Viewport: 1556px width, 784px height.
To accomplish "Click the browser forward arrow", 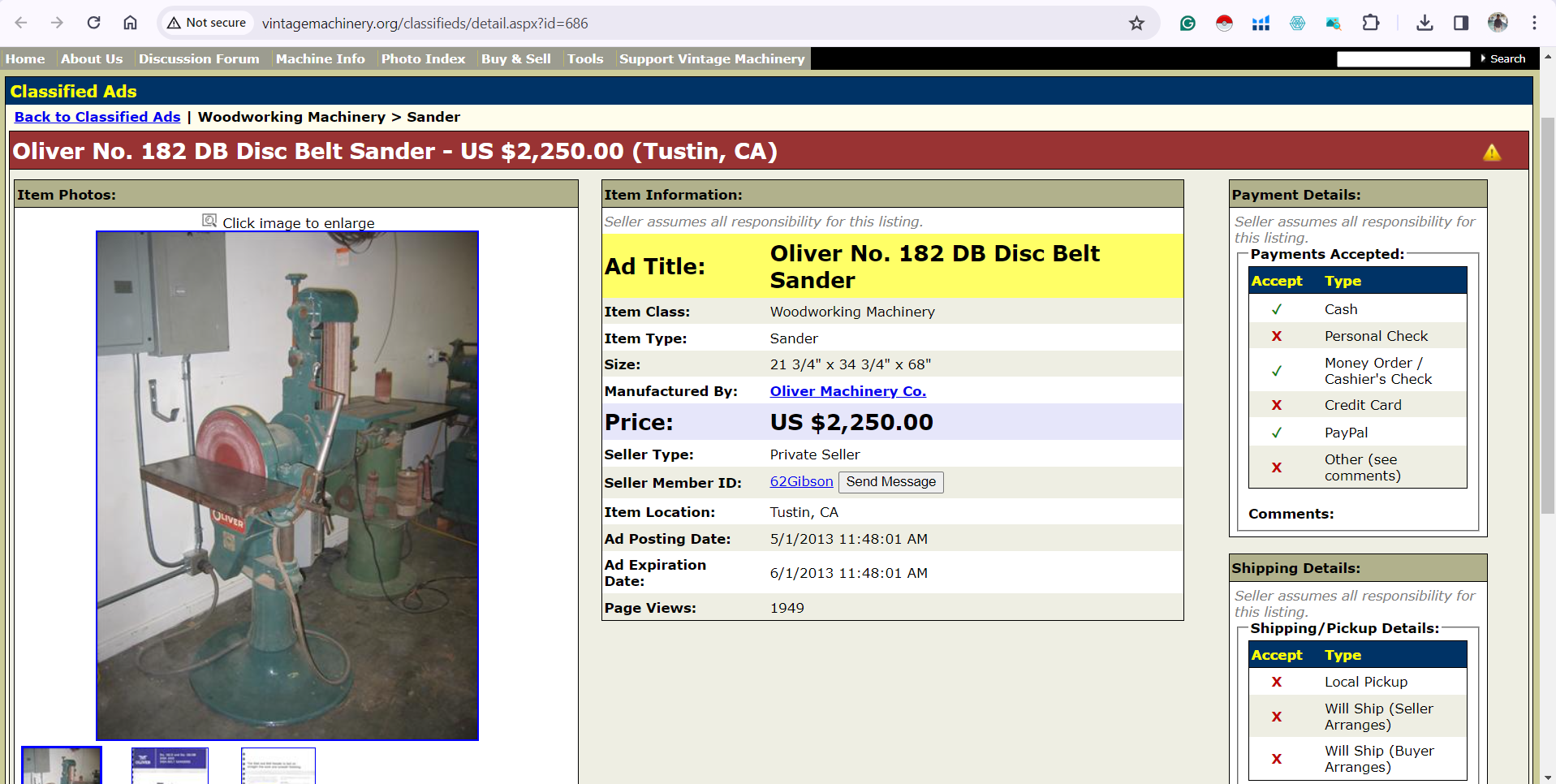I will pos(57,23).
